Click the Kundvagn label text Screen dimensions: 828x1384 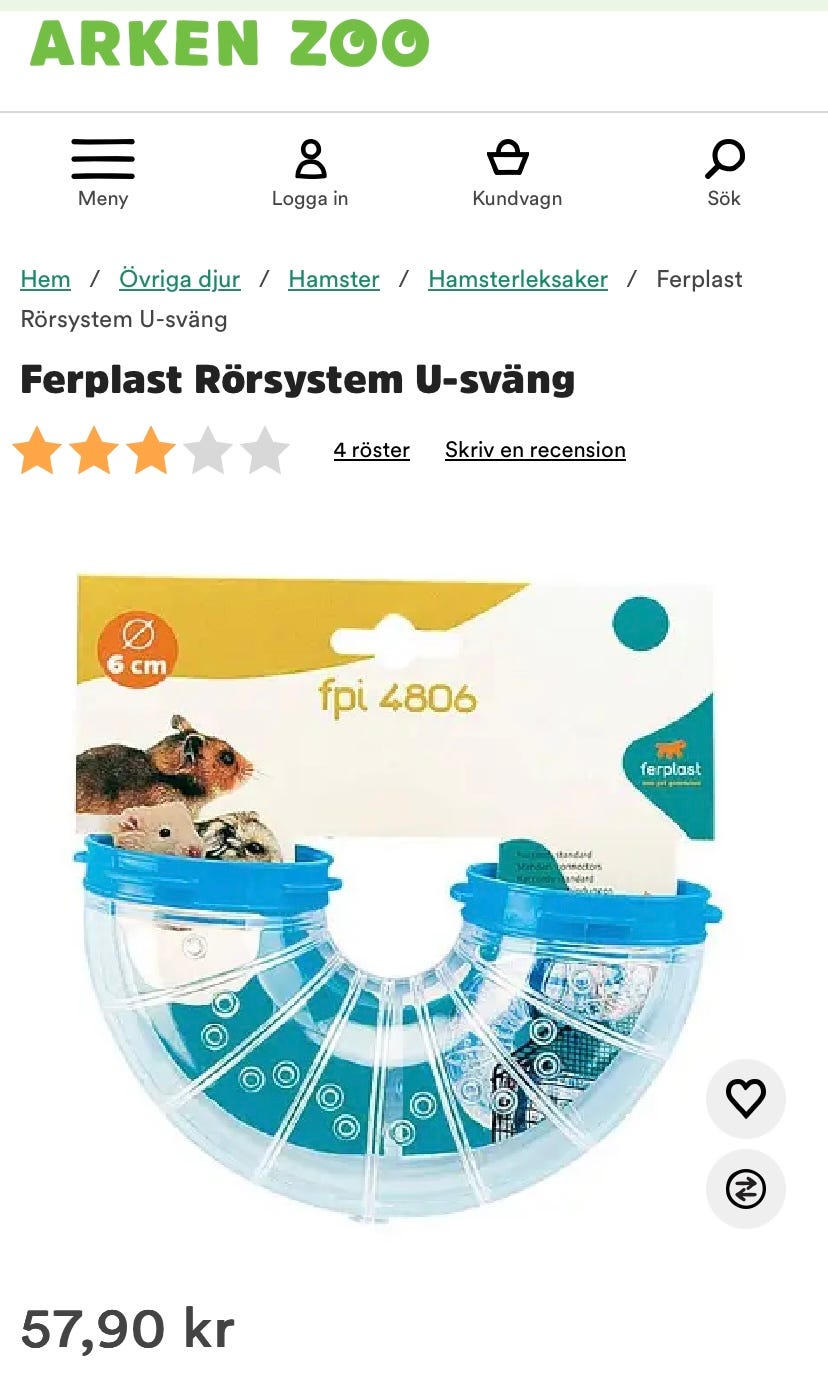pos(517,198)
